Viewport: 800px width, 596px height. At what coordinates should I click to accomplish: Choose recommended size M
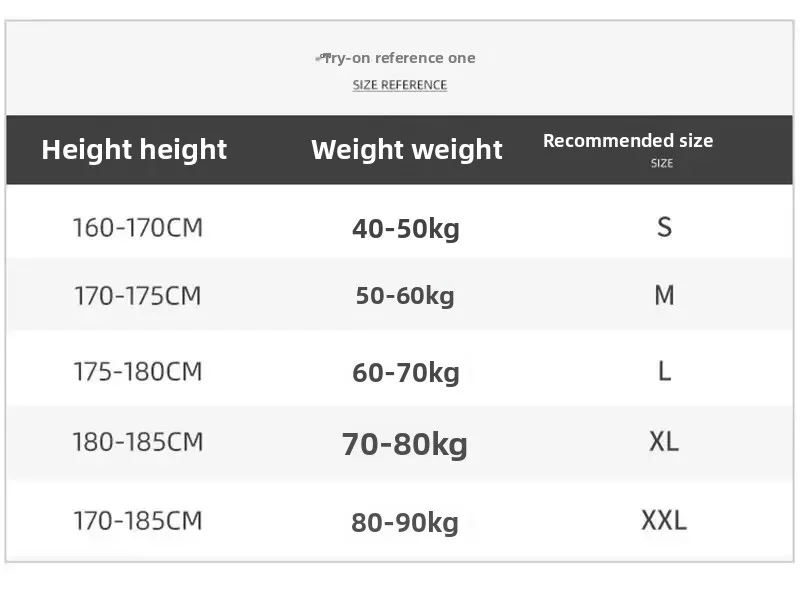click(664, 295)
